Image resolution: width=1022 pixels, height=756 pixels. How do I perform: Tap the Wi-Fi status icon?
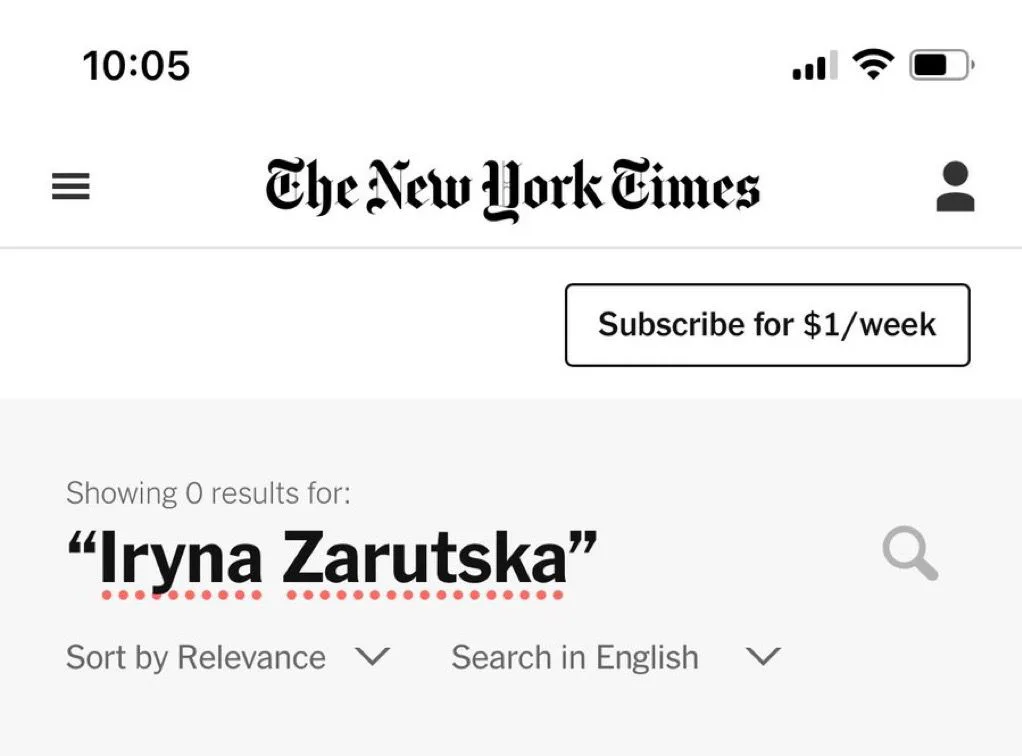pyautogui.click(x=873, y=65)
